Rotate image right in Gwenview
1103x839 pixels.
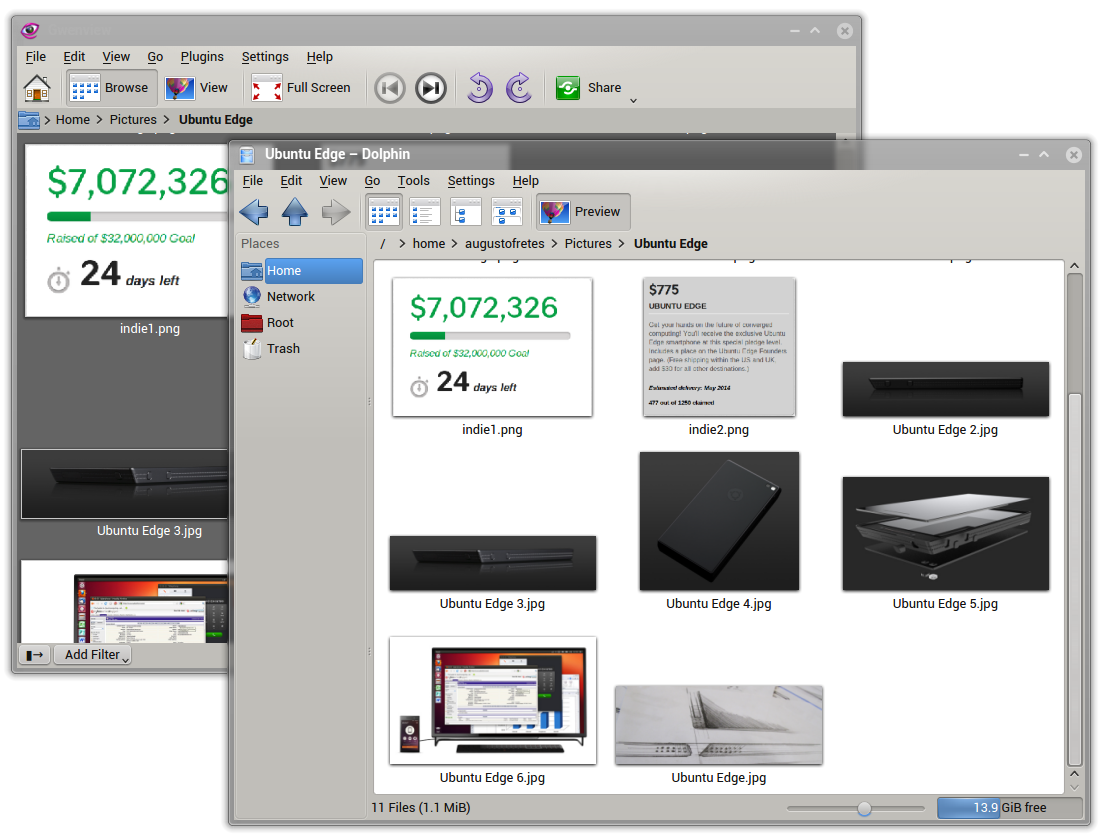click(519, 88)
